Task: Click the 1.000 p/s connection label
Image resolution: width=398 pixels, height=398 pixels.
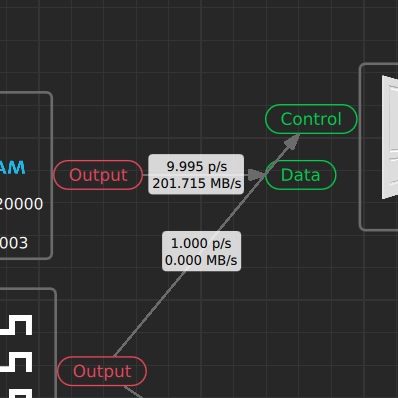Action: [201, 251]
